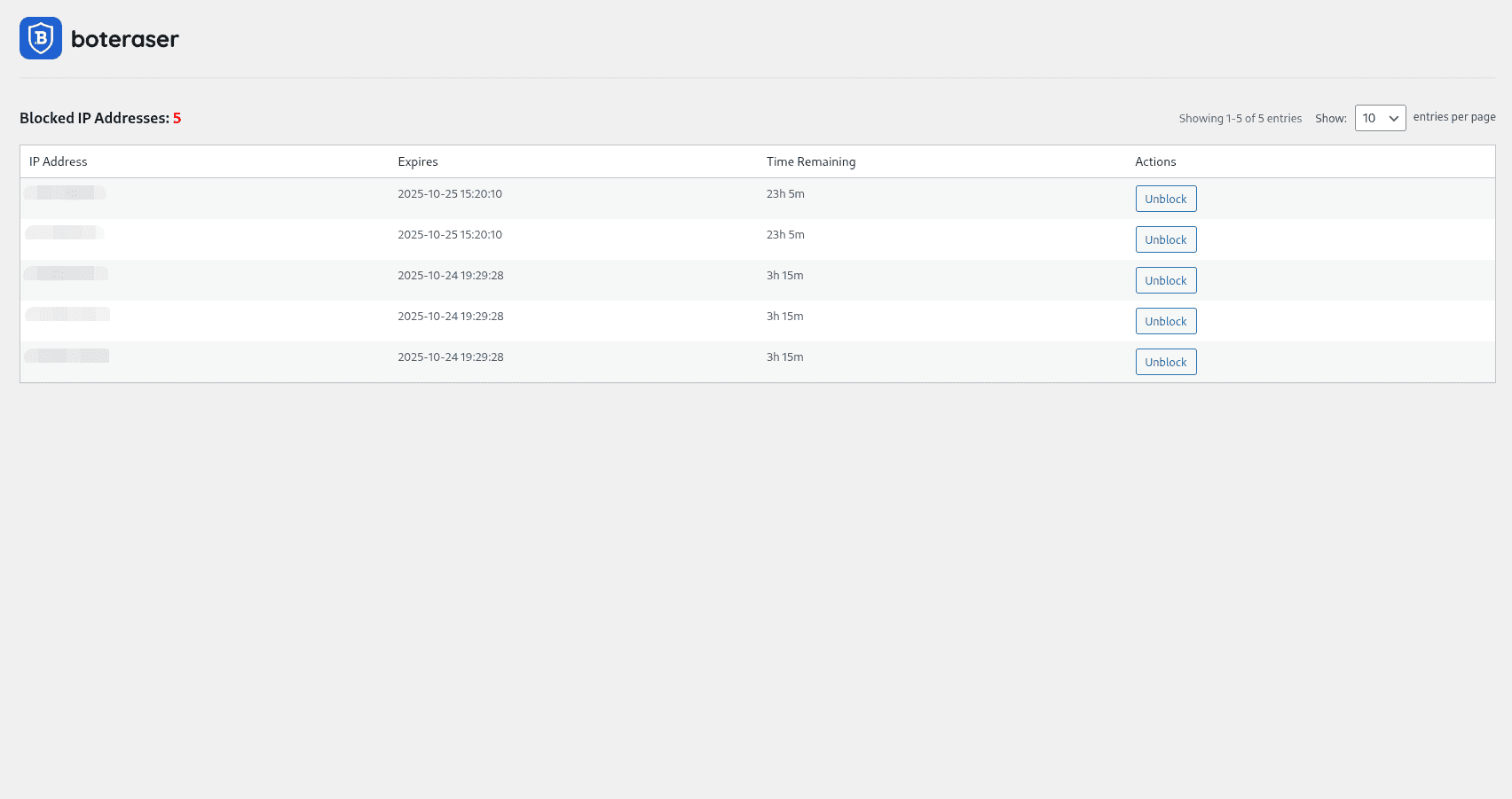The width and height of the screenshot is (1512, 799).
Task: Click the Boteraser shield logo icon
Action: (41, 38)
